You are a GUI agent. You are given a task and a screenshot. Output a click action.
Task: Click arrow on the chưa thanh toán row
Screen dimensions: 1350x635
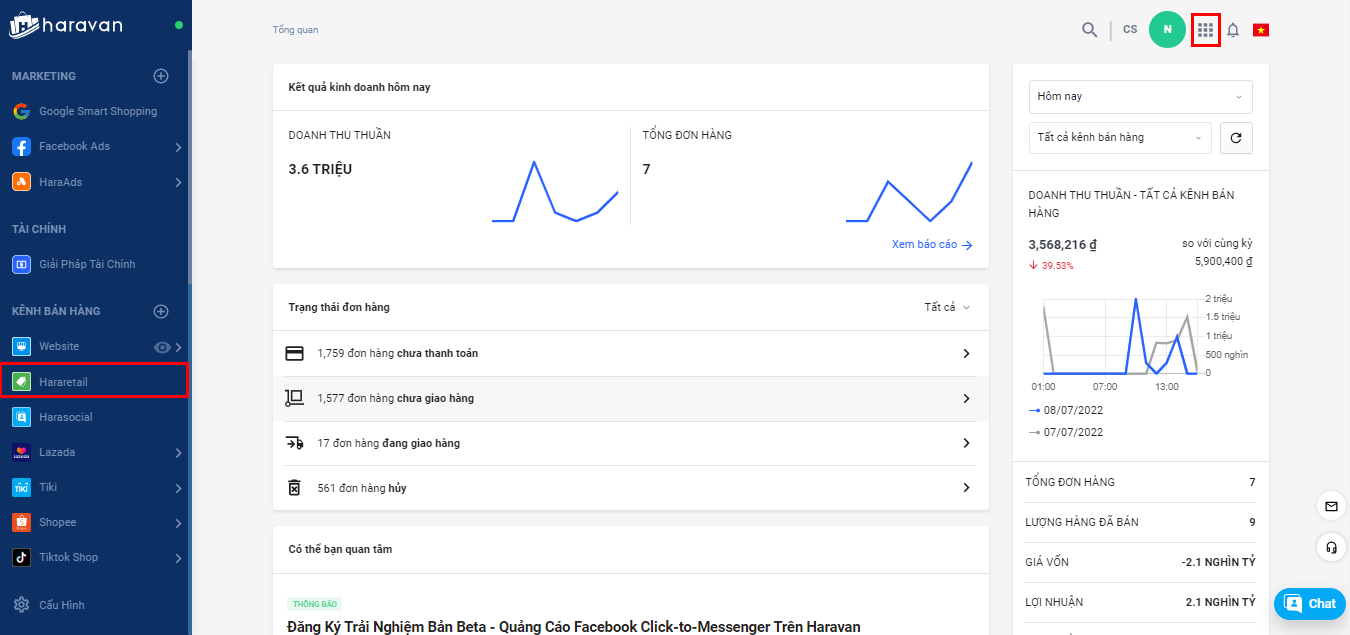[966, 354]
